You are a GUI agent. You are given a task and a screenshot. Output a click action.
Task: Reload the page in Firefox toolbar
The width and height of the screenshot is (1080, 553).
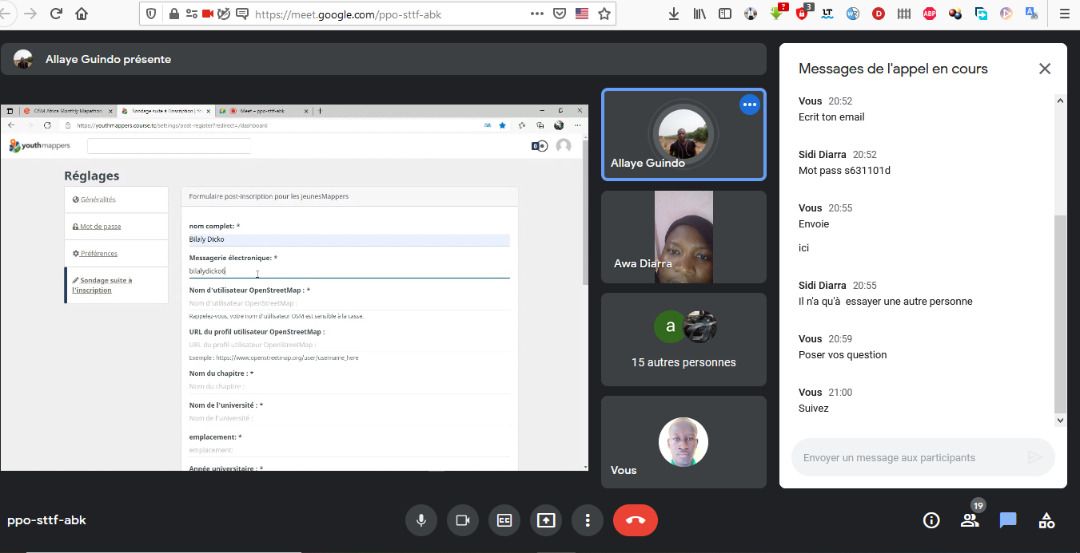[56, 14]
